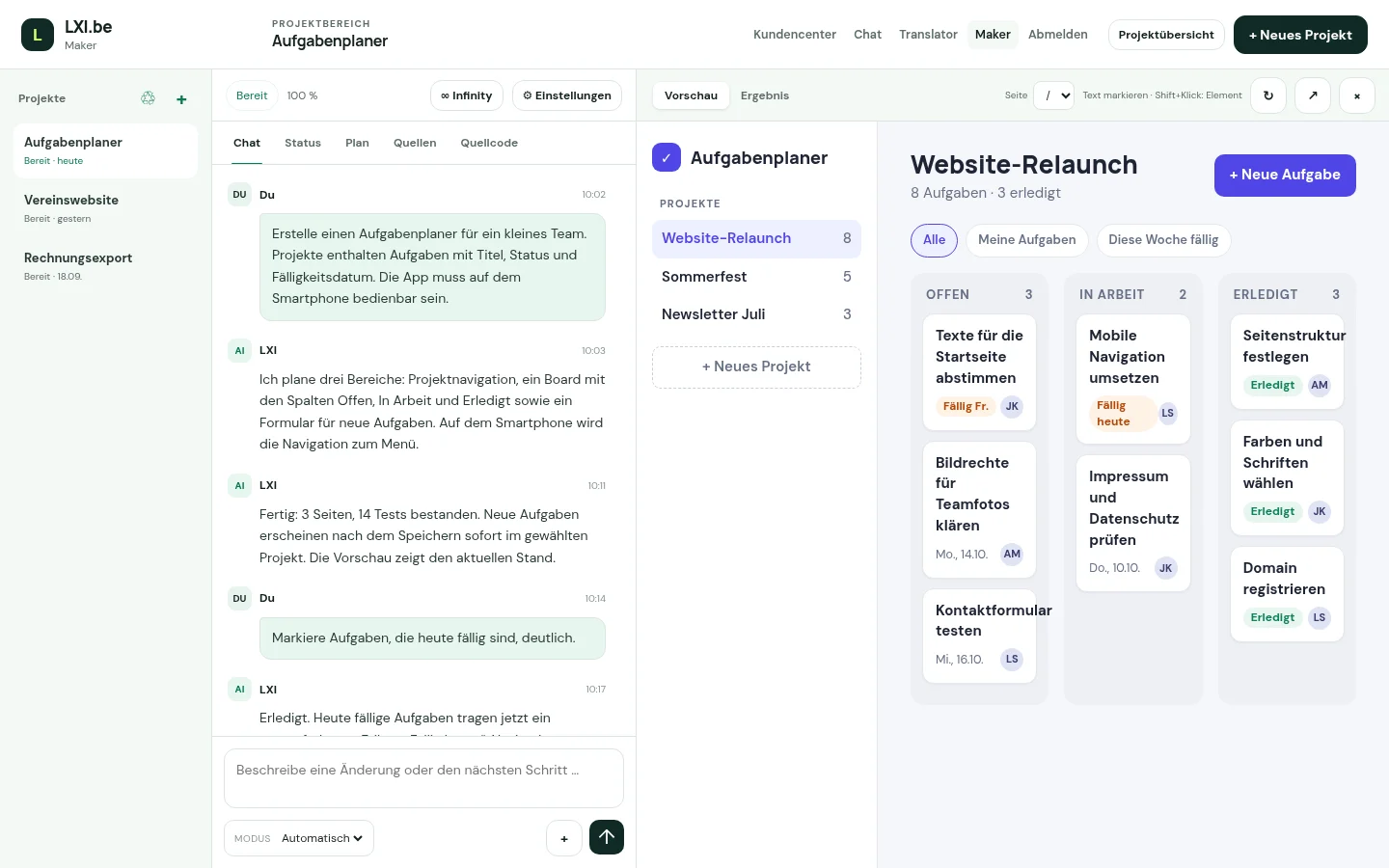
Task: Switch preview to Ergebnis view
Action: coord(765,95)
